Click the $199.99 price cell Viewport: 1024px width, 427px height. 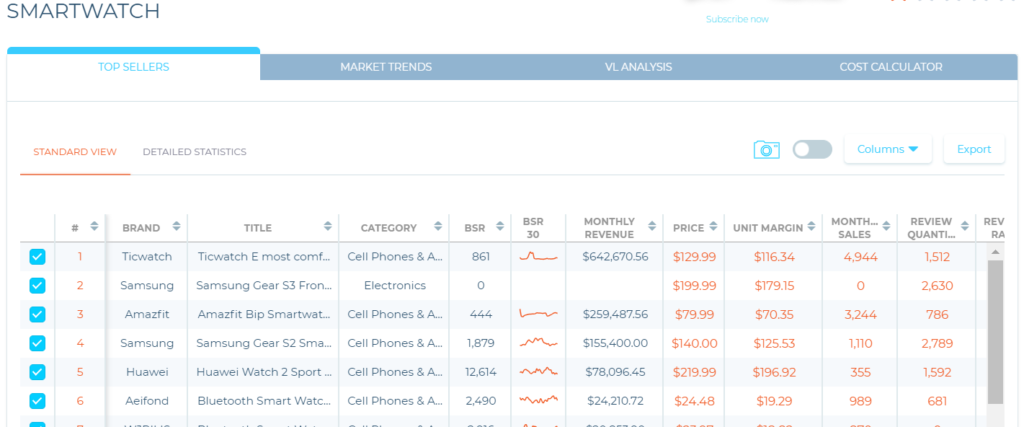coord(694,285)
